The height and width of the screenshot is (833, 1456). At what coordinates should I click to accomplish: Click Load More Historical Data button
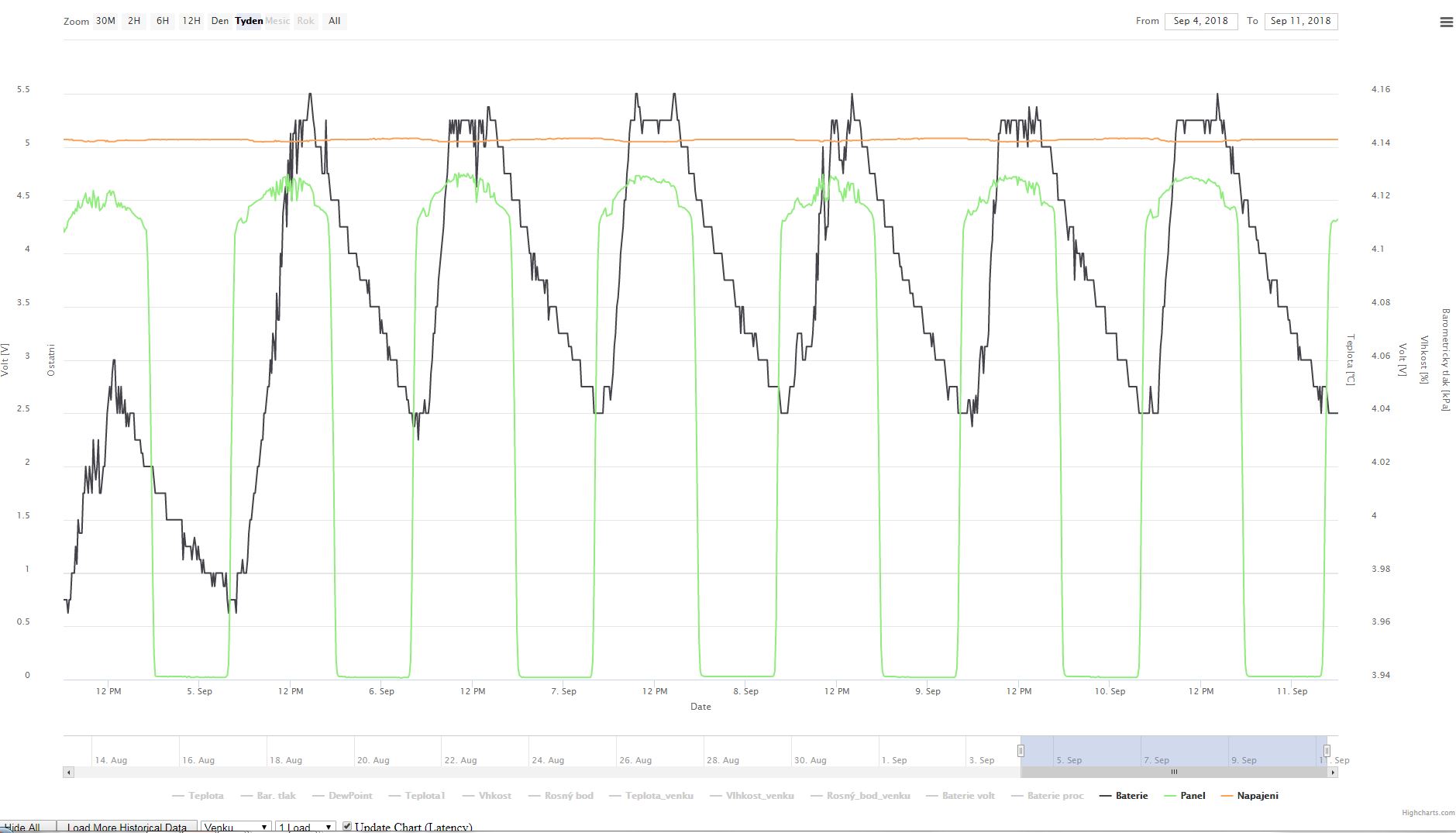[126, 827]
